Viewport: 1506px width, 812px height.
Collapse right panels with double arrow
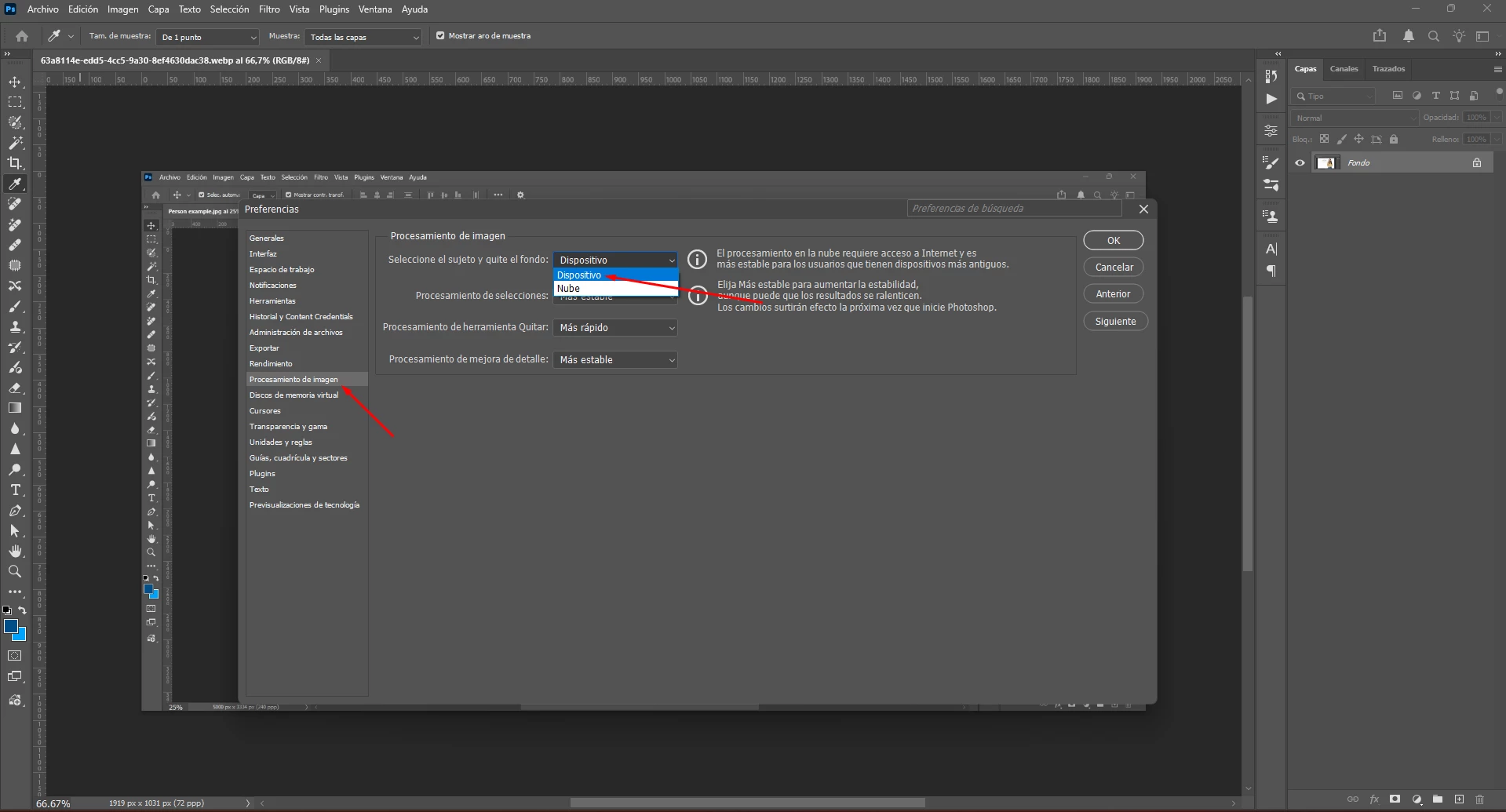1498,54
